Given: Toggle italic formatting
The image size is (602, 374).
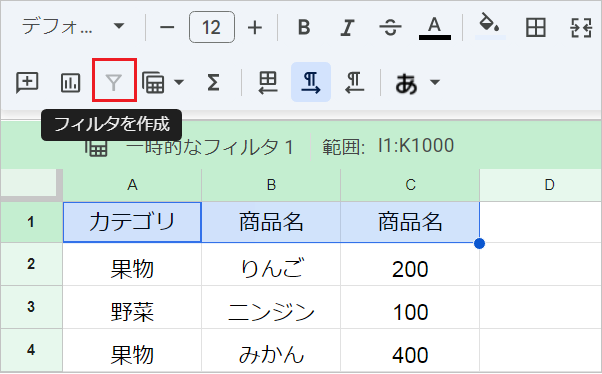Looking at the screenshot, I should coord(347,27).
